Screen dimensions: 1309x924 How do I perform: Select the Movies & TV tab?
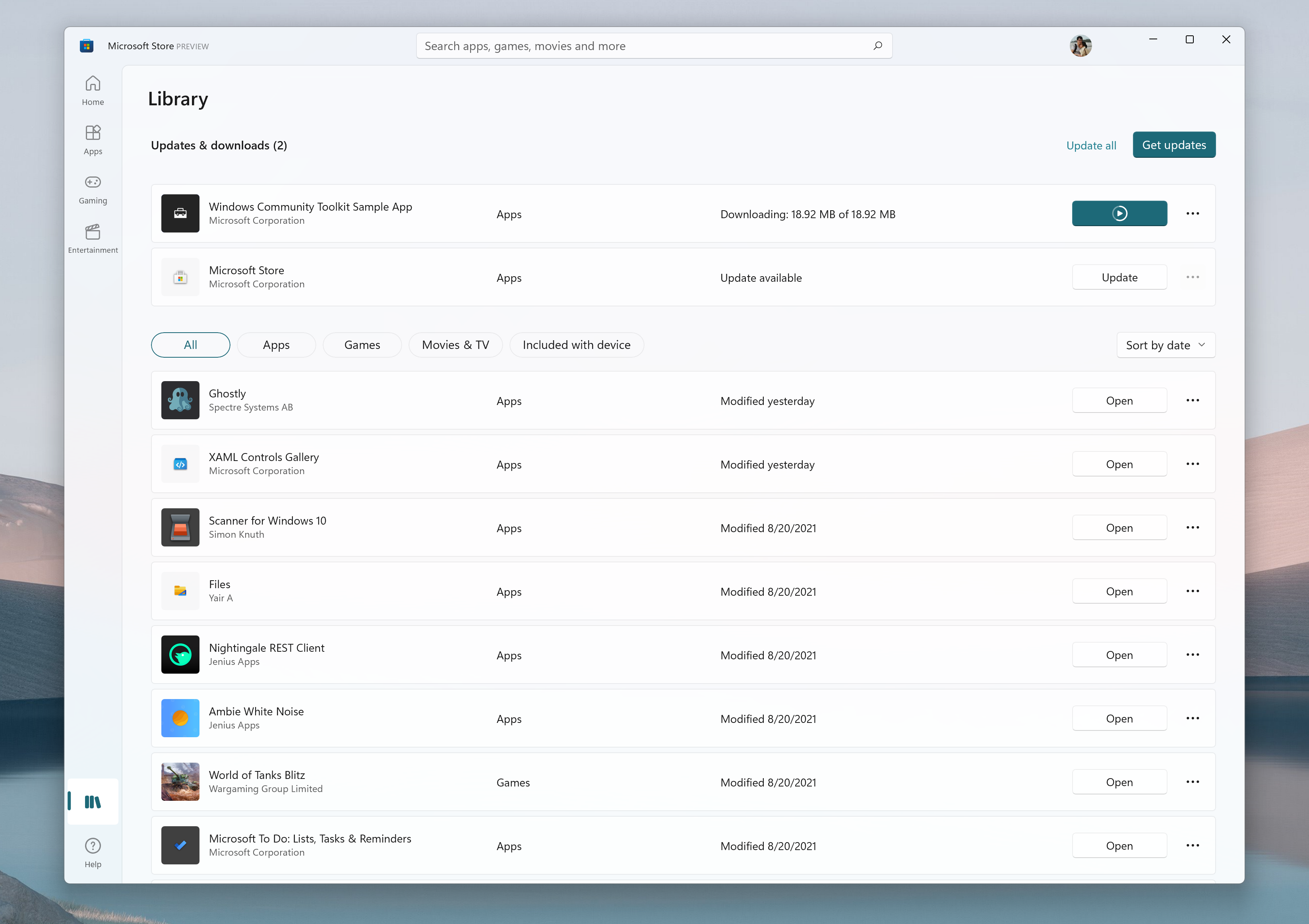tap(454, 344)
